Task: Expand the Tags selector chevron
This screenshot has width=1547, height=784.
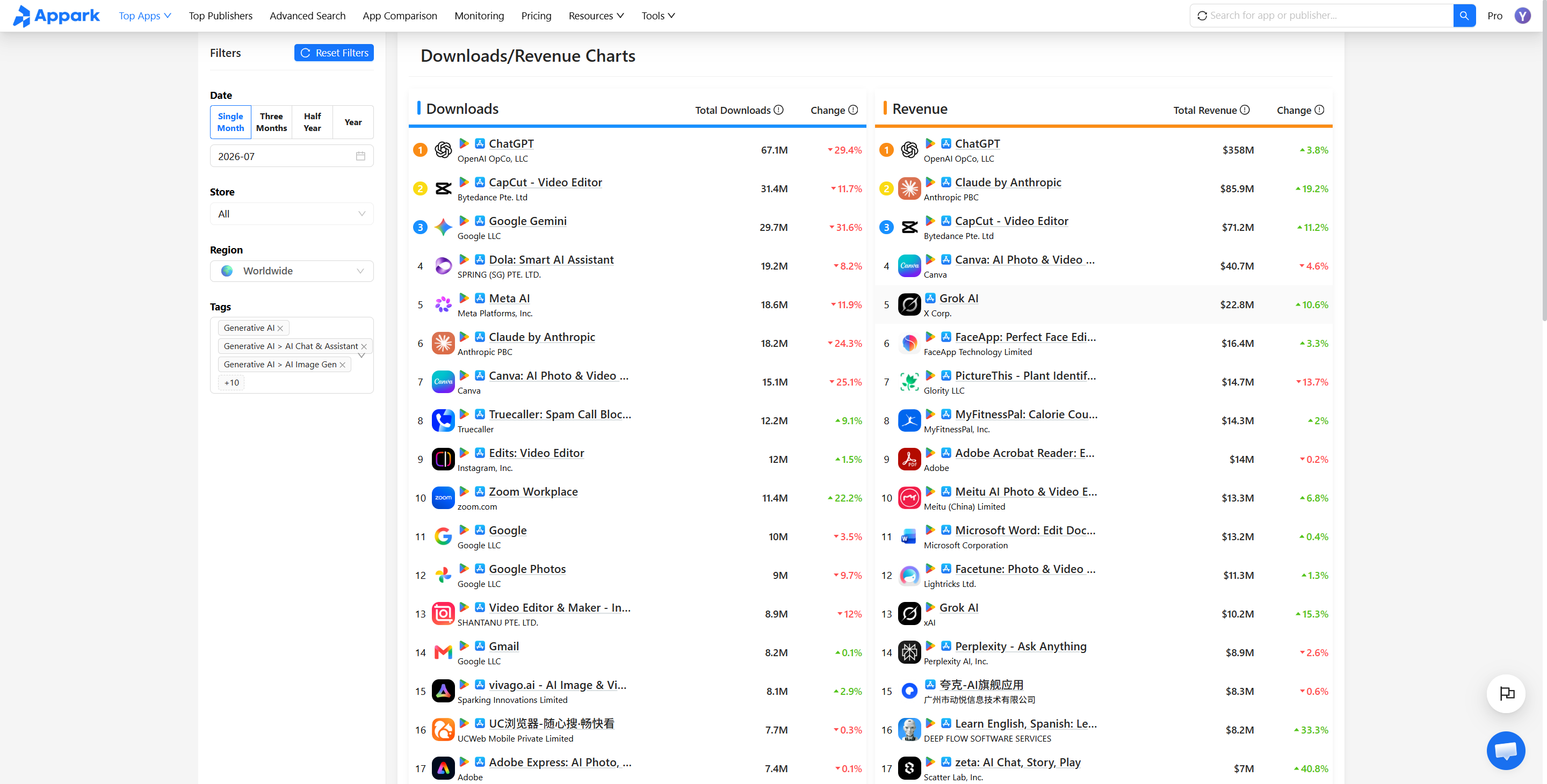Action: point(362,355)
